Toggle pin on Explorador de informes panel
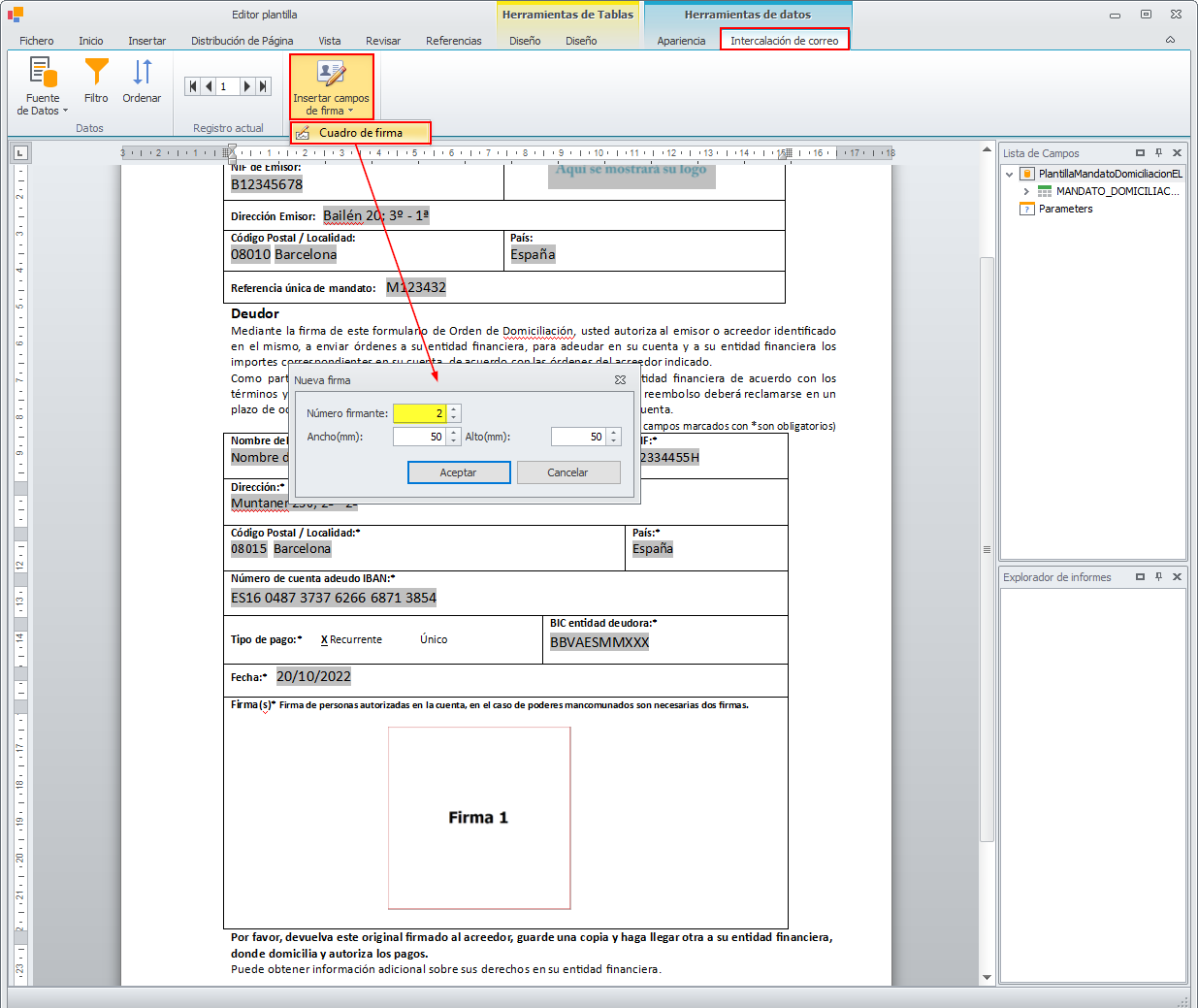Viewport: 1198px width, 1008px height. (1158, 577)
